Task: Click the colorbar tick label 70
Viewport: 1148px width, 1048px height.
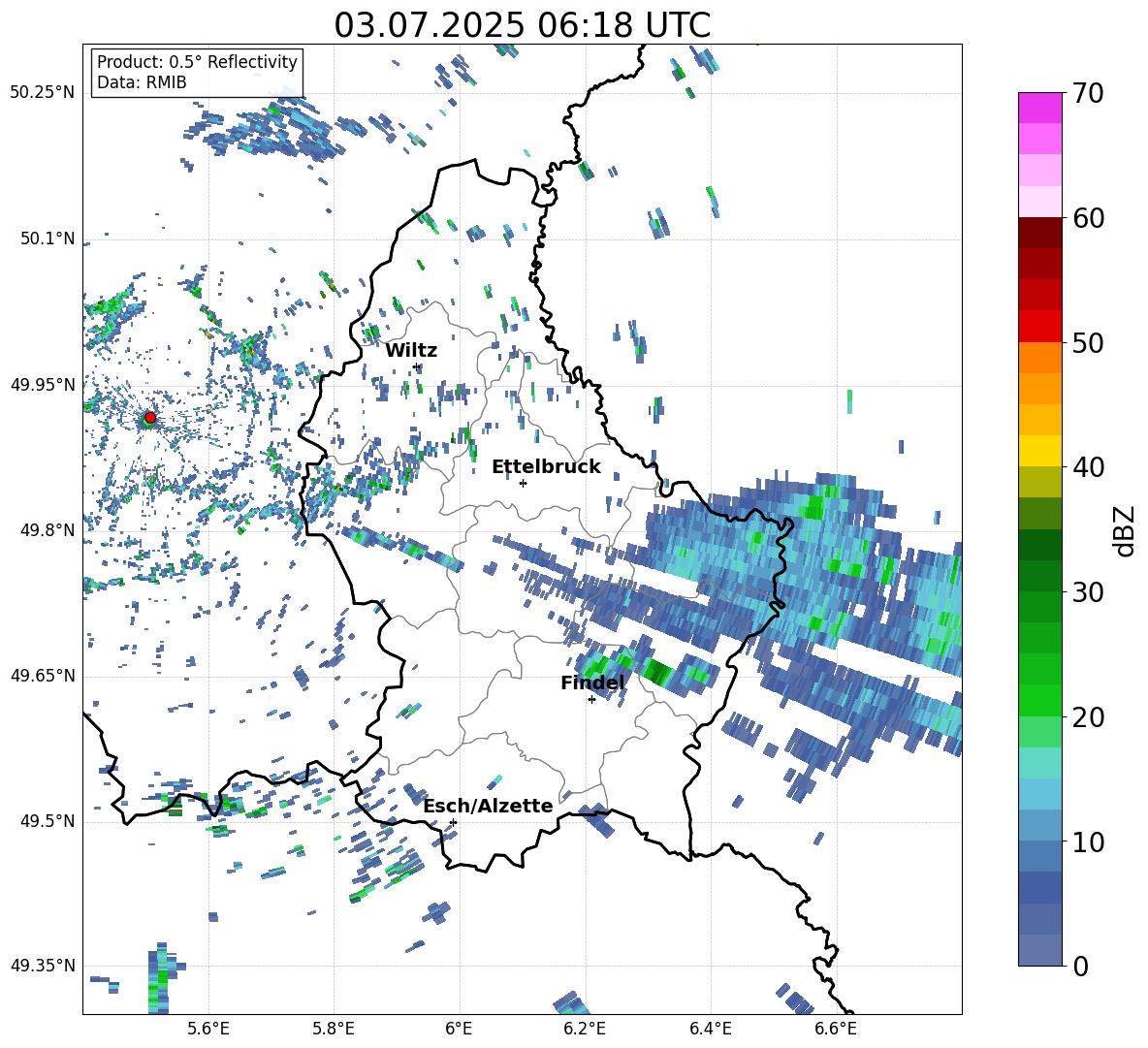Action: tap(1089, 93)
